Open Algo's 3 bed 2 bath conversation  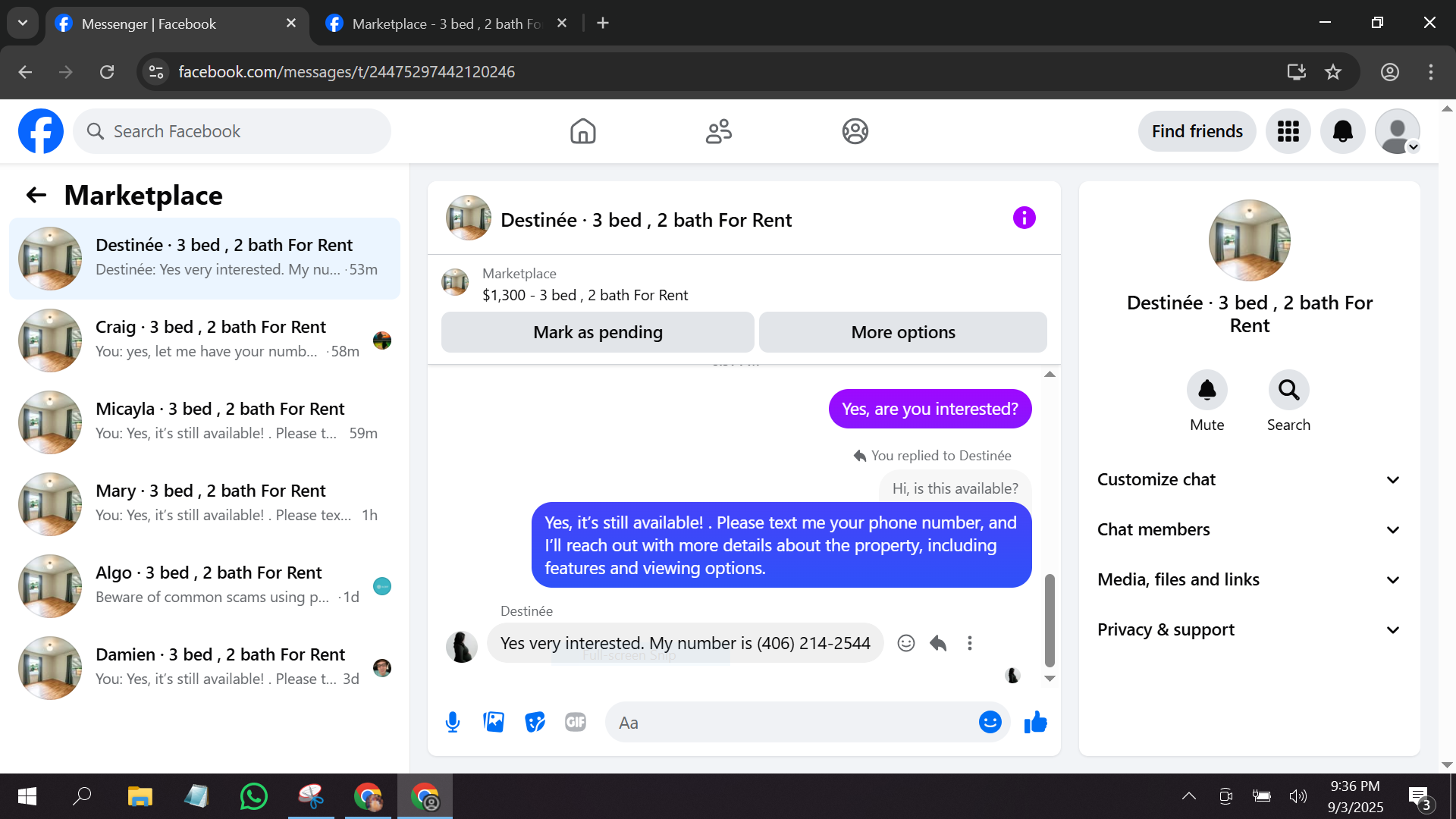(205, 586)
